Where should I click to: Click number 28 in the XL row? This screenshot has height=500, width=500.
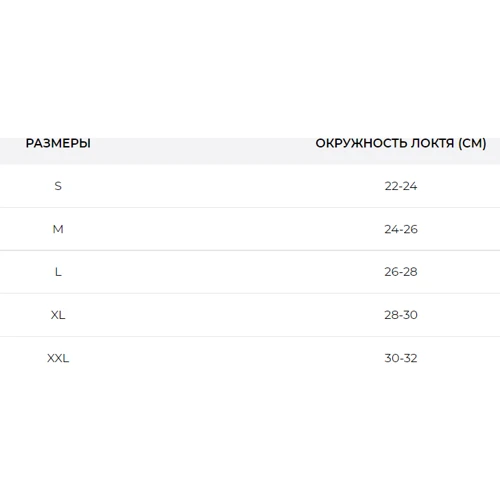(391, 315)
